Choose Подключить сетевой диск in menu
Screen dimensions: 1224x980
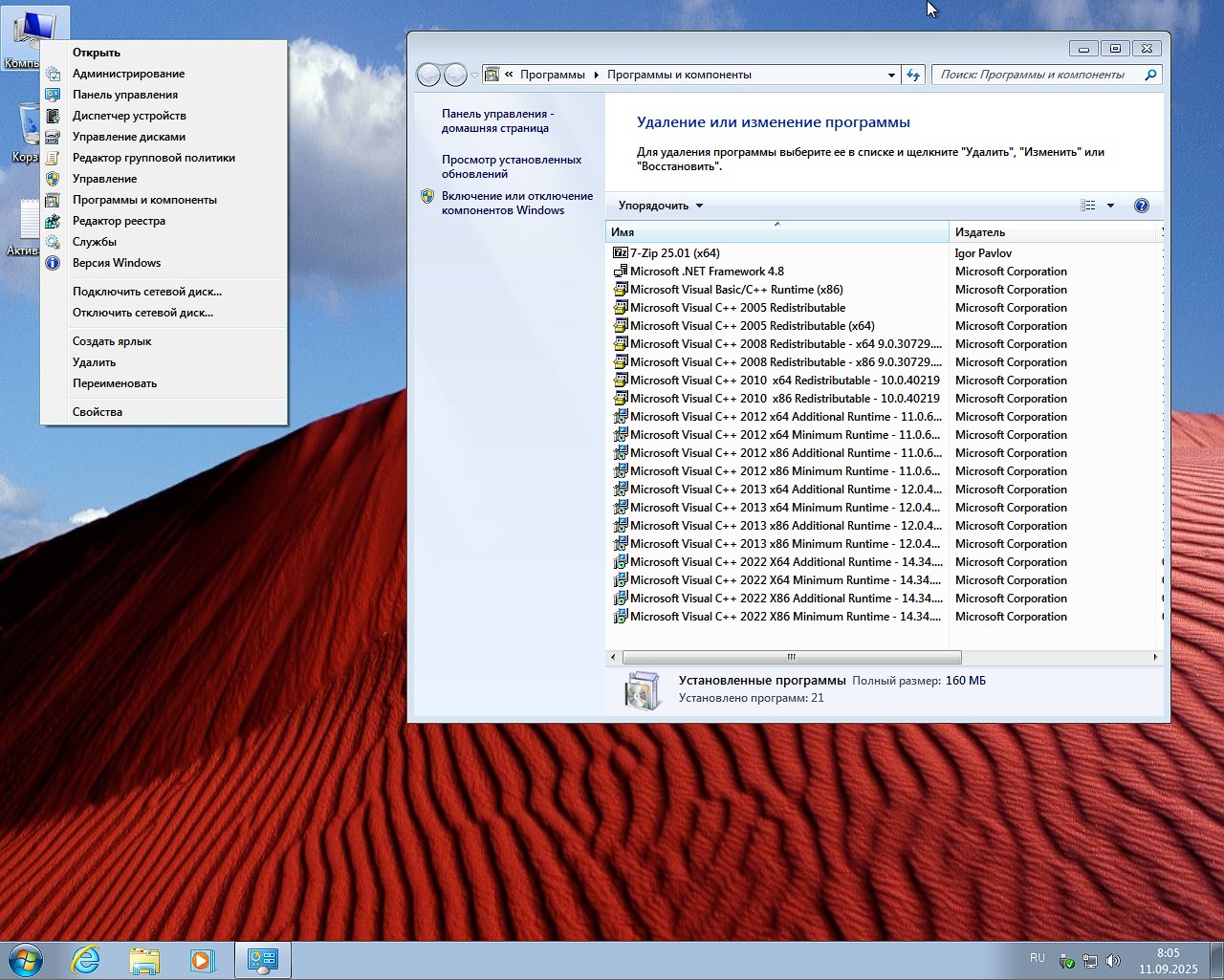pyautogui.click(x=147, y=292)
